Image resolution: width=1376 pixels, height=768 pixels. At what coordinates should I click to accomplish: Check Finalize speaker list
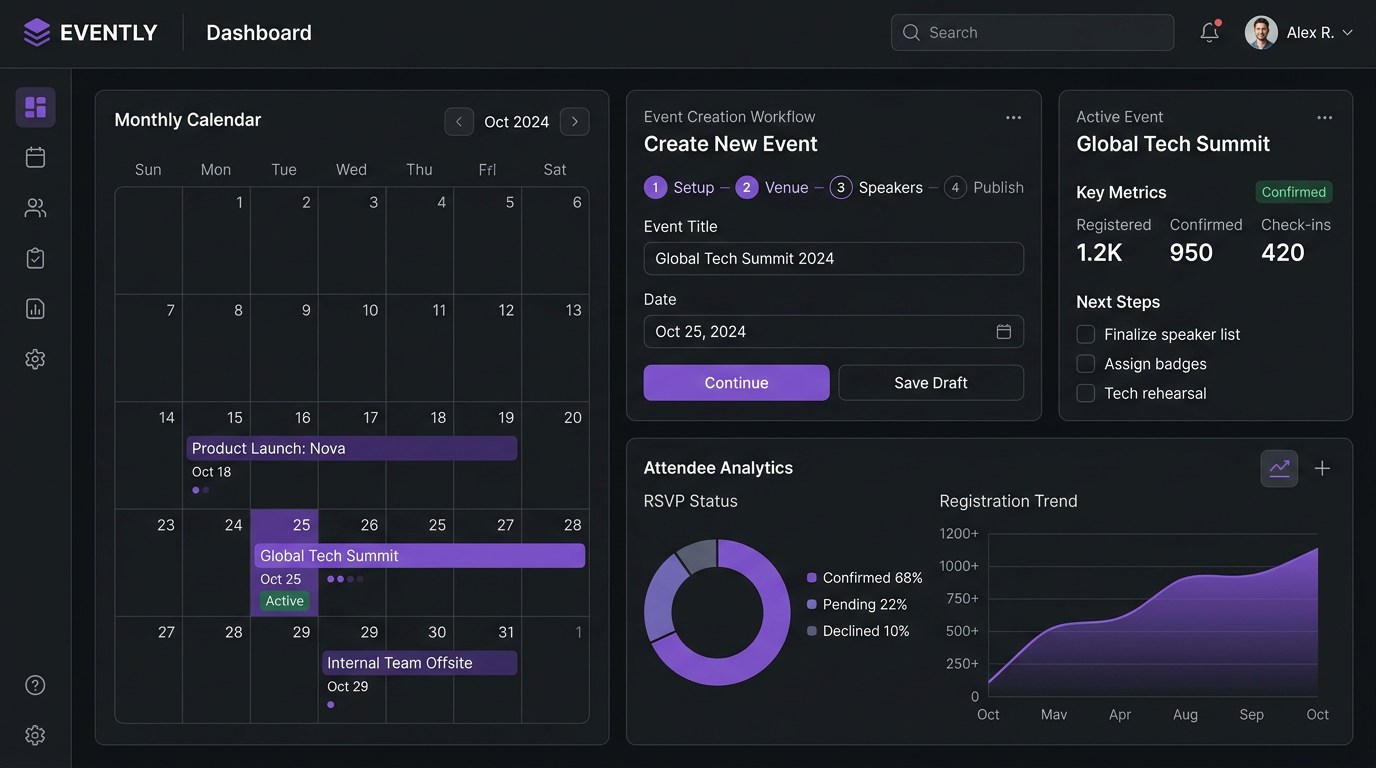(x=1085, y=334)
